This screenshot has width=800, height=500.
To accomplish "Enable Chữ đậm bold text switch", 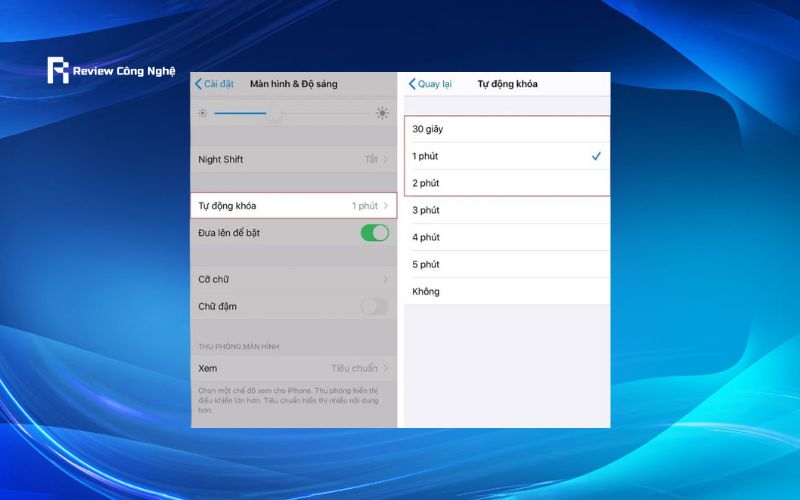I will pos(374,306).
